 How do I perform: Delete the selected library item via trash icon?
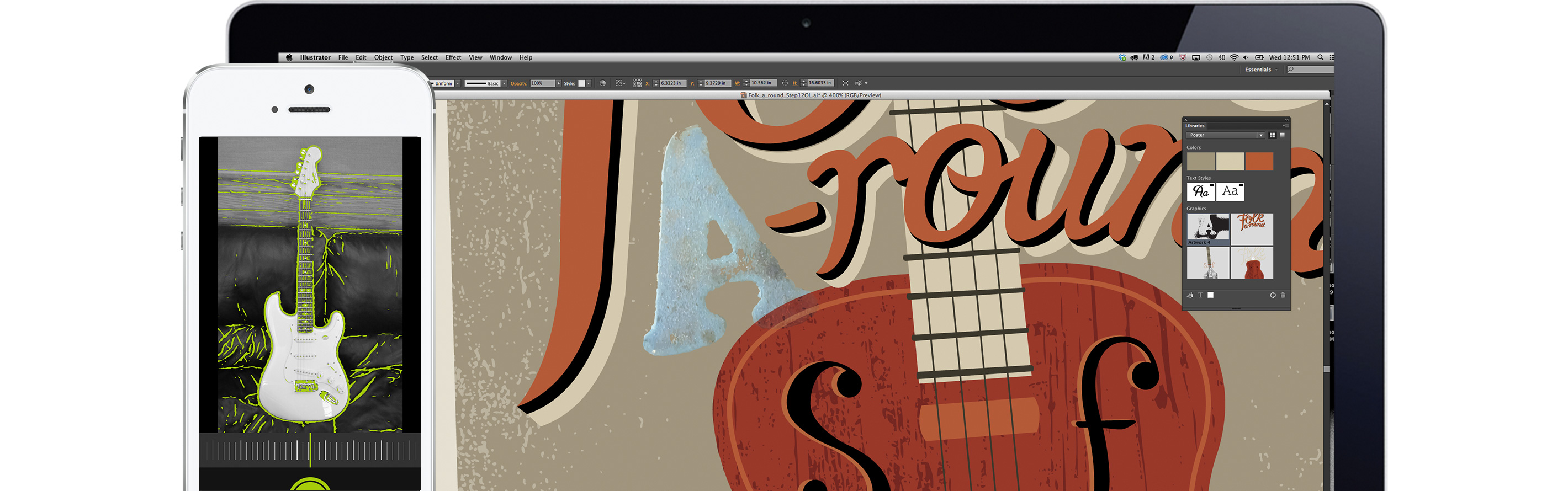coord(1283,295)
